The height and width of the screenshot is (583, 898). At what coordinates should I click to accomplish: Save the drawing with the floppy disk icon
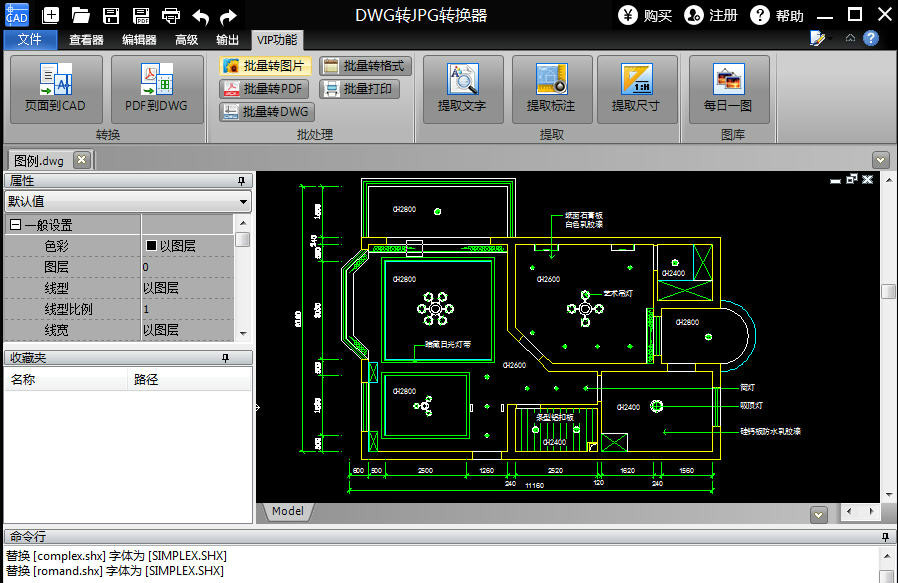(x=111, y=15)
